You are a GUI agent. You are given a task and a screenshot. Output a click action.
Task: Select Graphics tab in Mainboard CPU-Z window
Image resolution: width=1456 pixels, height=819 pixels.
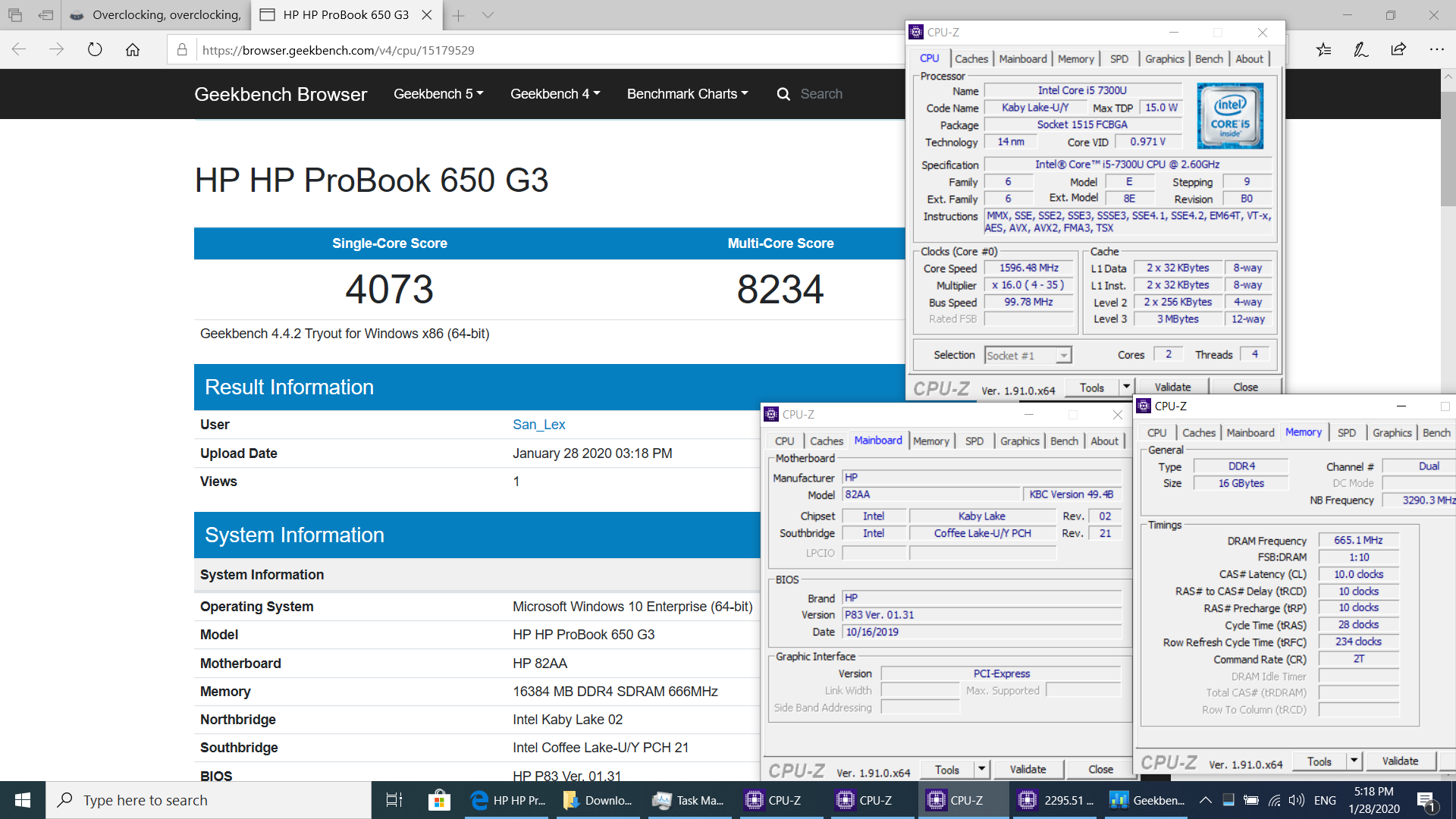1019,441
